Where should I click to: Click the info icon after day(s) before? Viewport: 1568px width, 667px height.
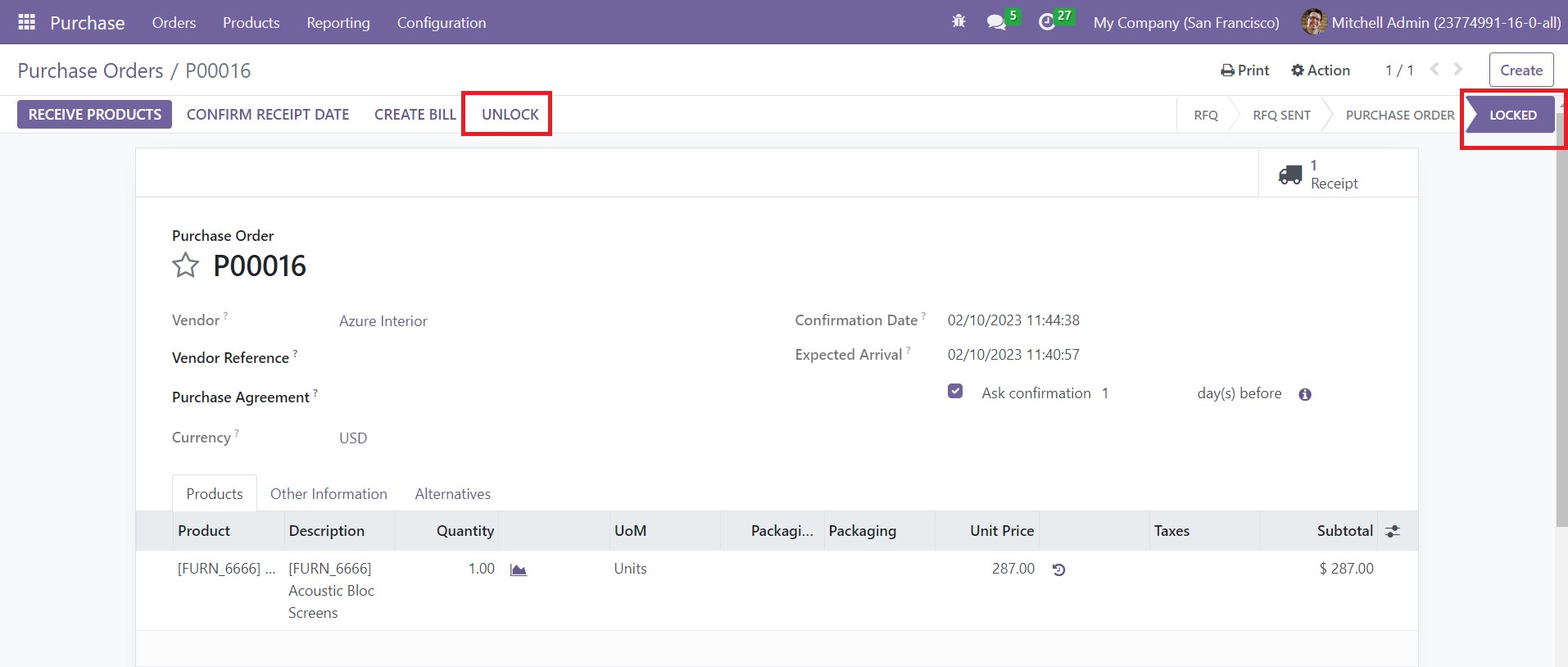pos(1305,394)
